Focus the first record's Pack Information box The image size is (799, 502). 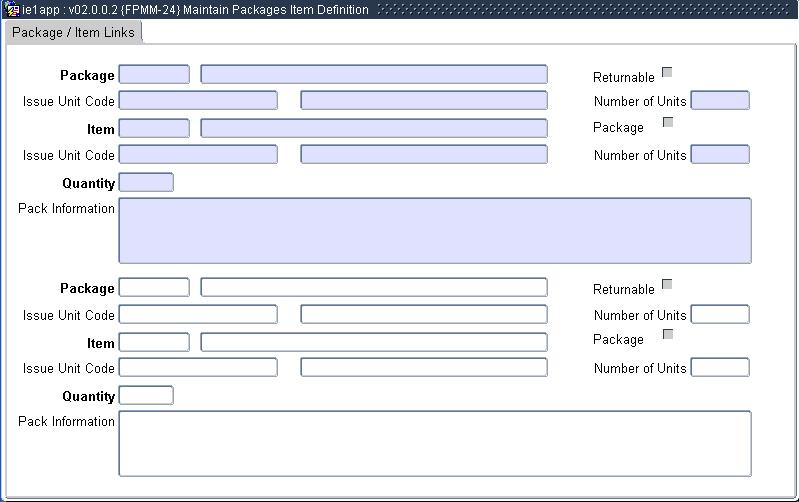tap(434, 230)
